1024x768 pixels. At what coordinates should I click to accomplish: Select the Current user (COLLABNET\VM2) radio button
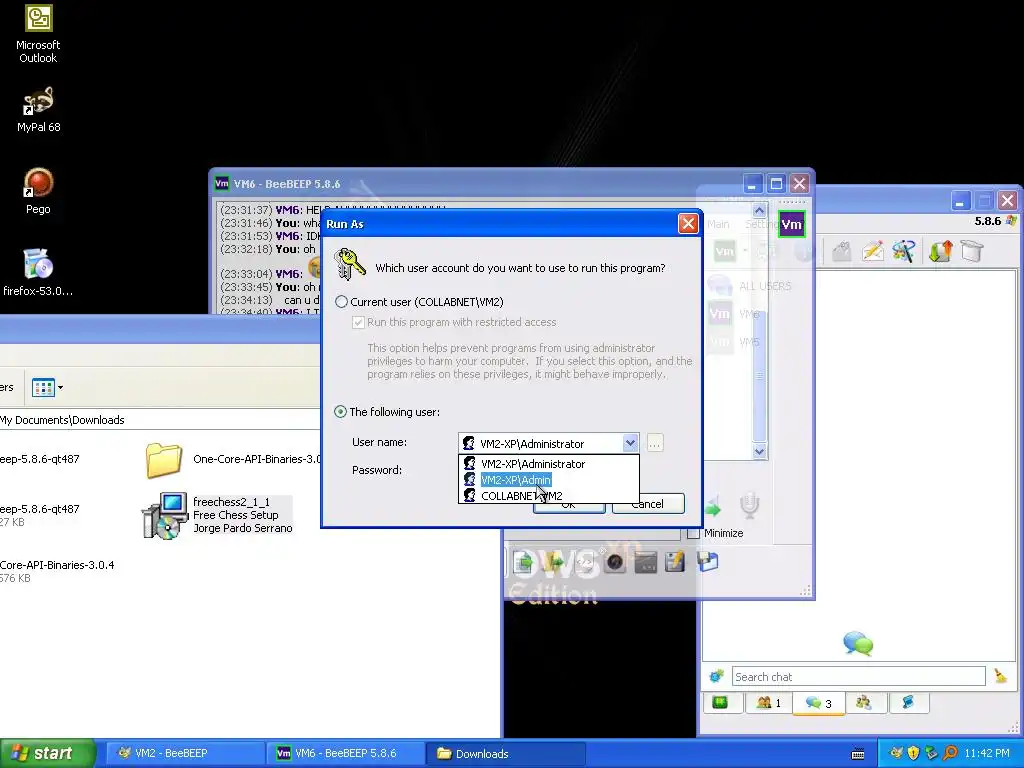[341, 302]
